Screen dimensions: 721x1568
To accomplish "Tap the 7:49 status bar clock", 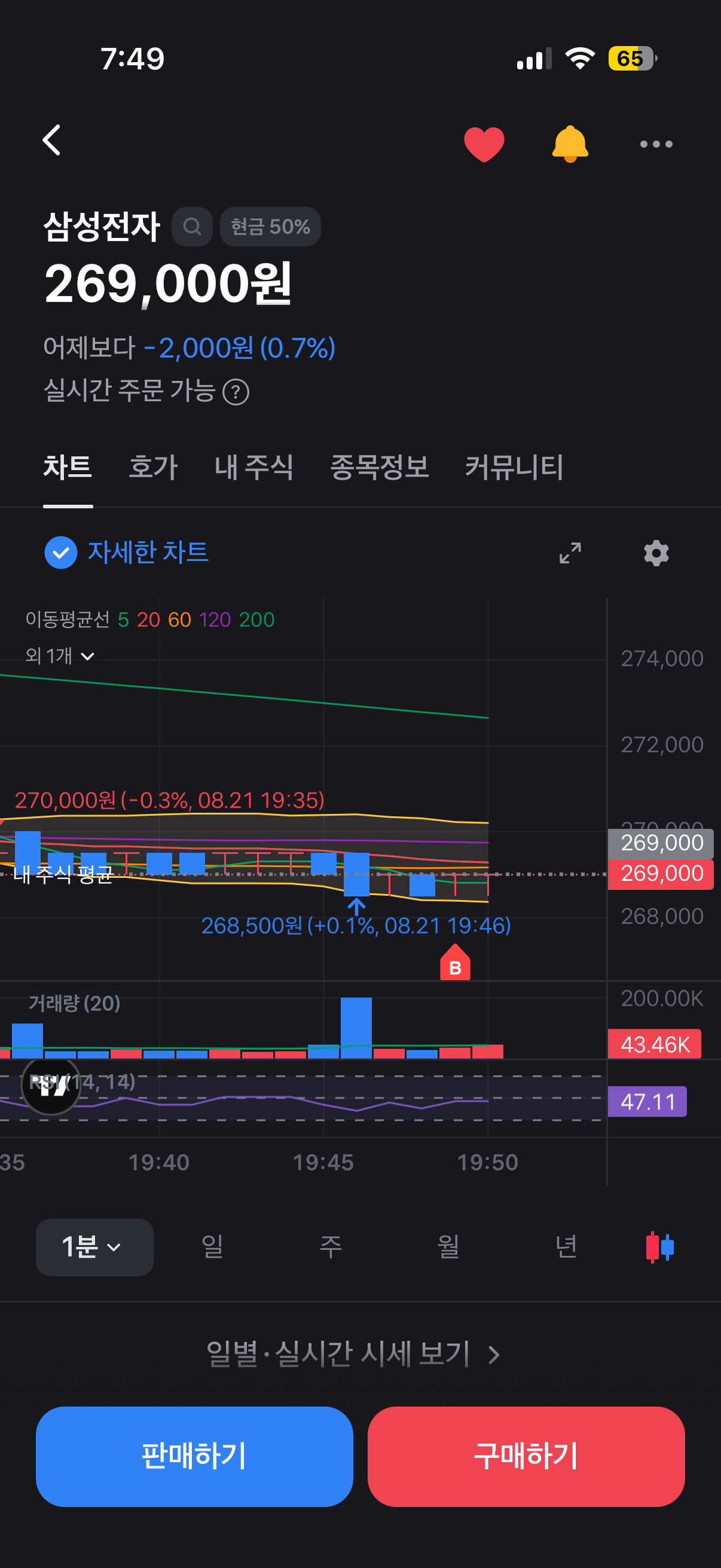I will tap(133, 59).
